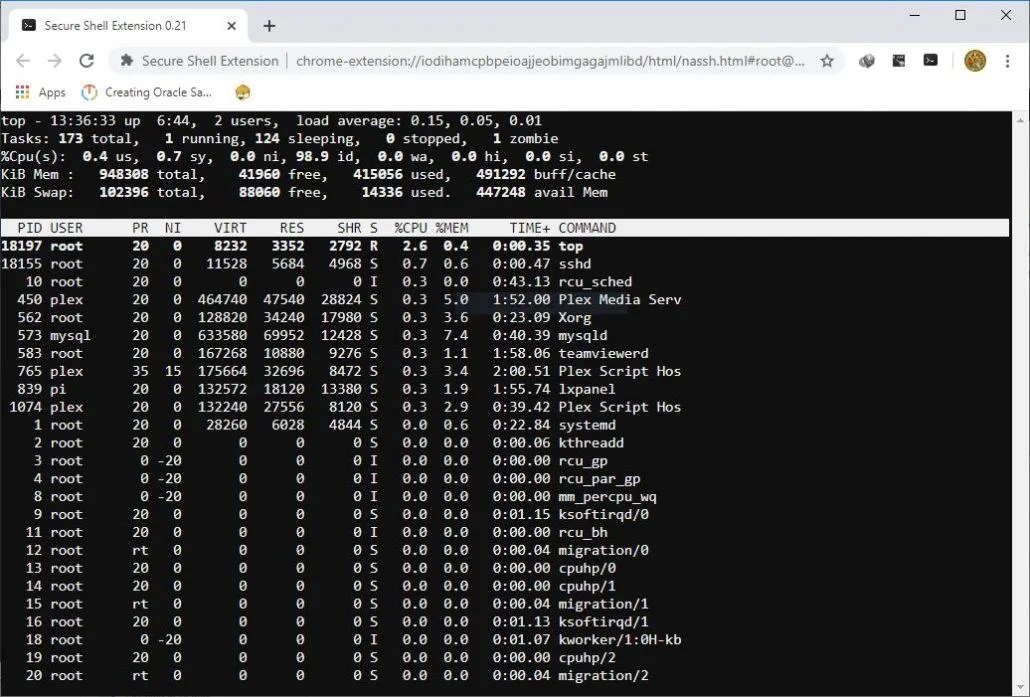Click the 'rcu_sched' process name

tap(595, 282)
